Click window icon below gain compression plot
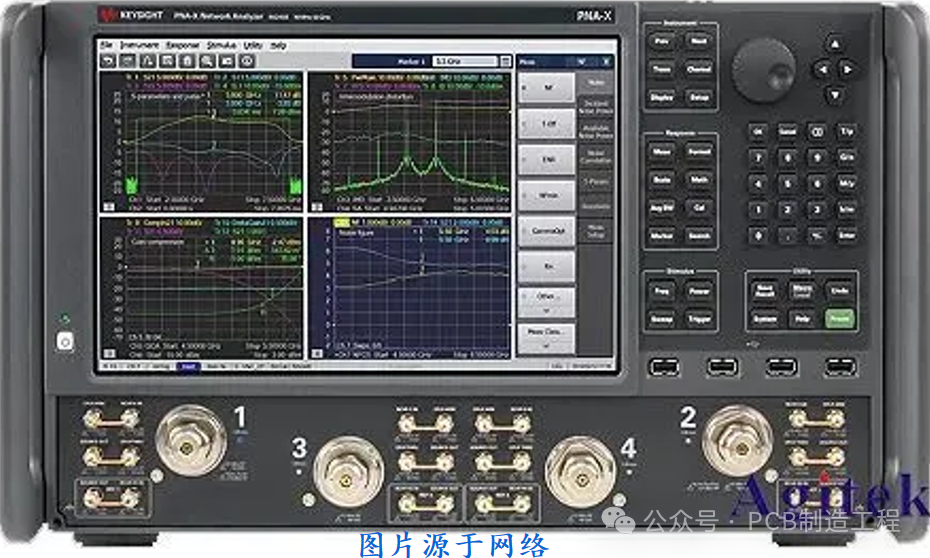Image resolution: width=930 pixels, height=558 pixels. (109, 353)
